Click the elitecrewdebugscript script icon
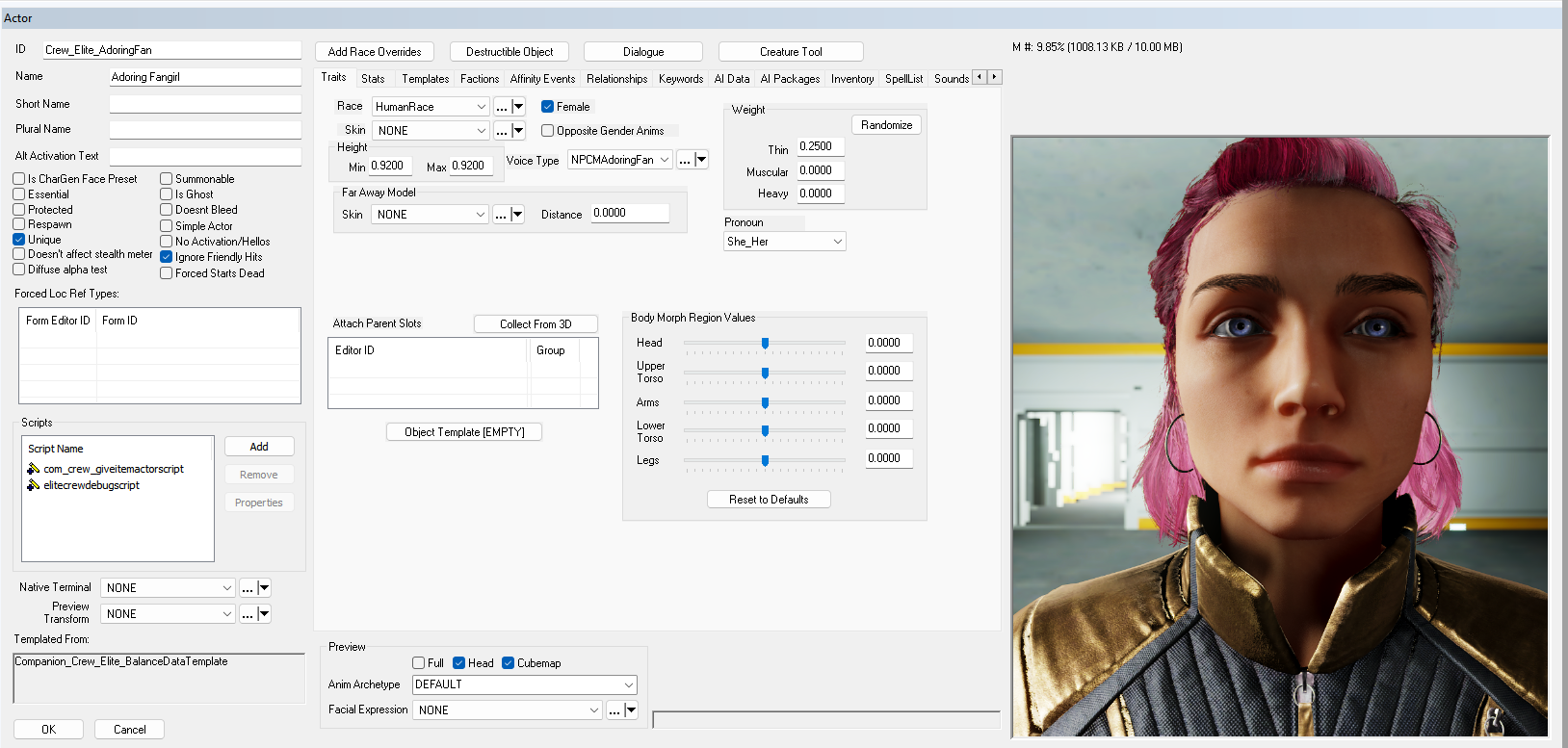Image resolution: width=1568 pixels, height=748 pixels. point(34,485)
